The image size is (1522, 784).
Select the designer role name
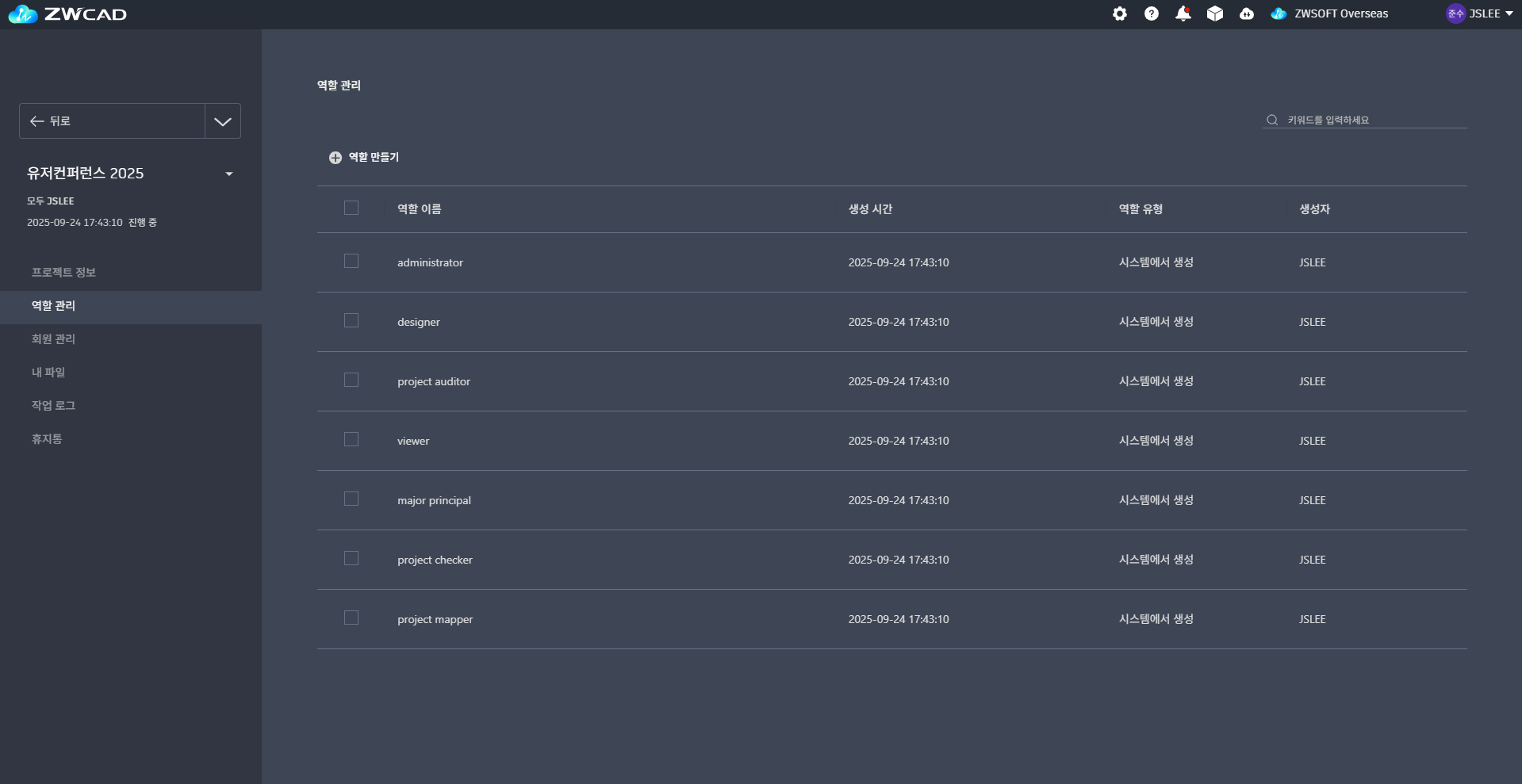tap(418, 322)
